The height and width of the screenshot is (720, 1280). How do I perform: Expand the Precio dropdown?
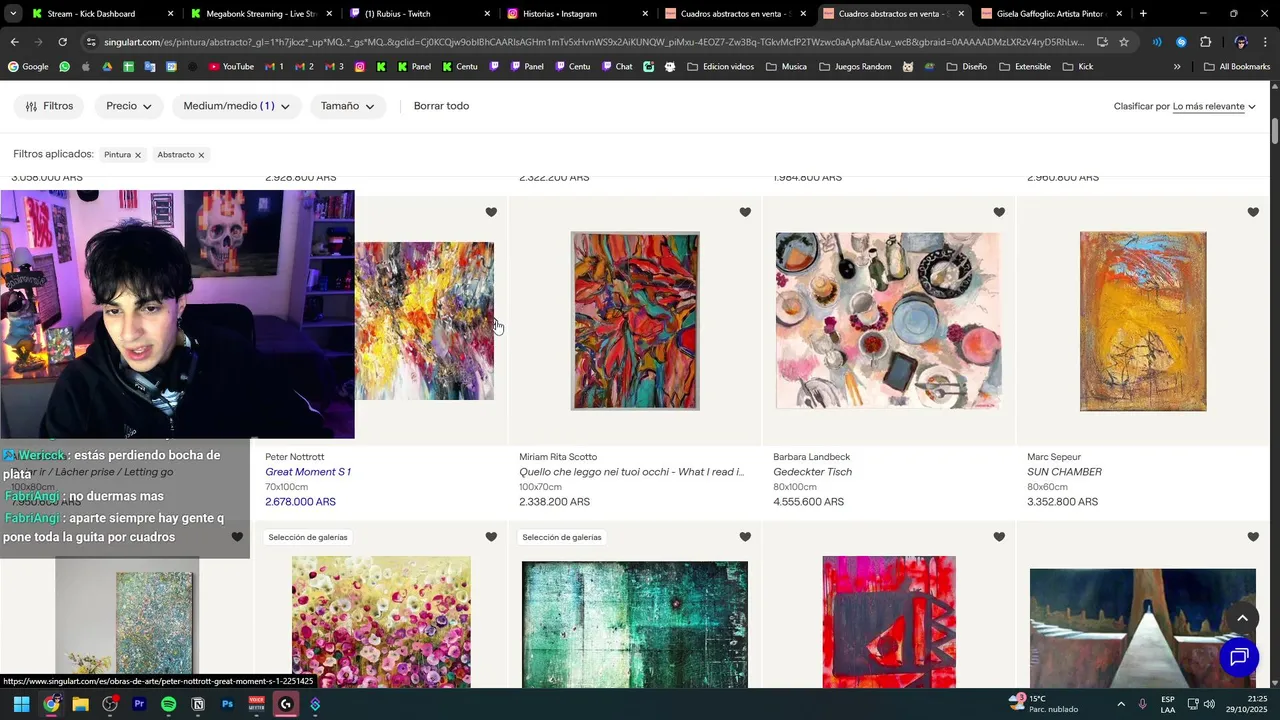tap(128, 106)
